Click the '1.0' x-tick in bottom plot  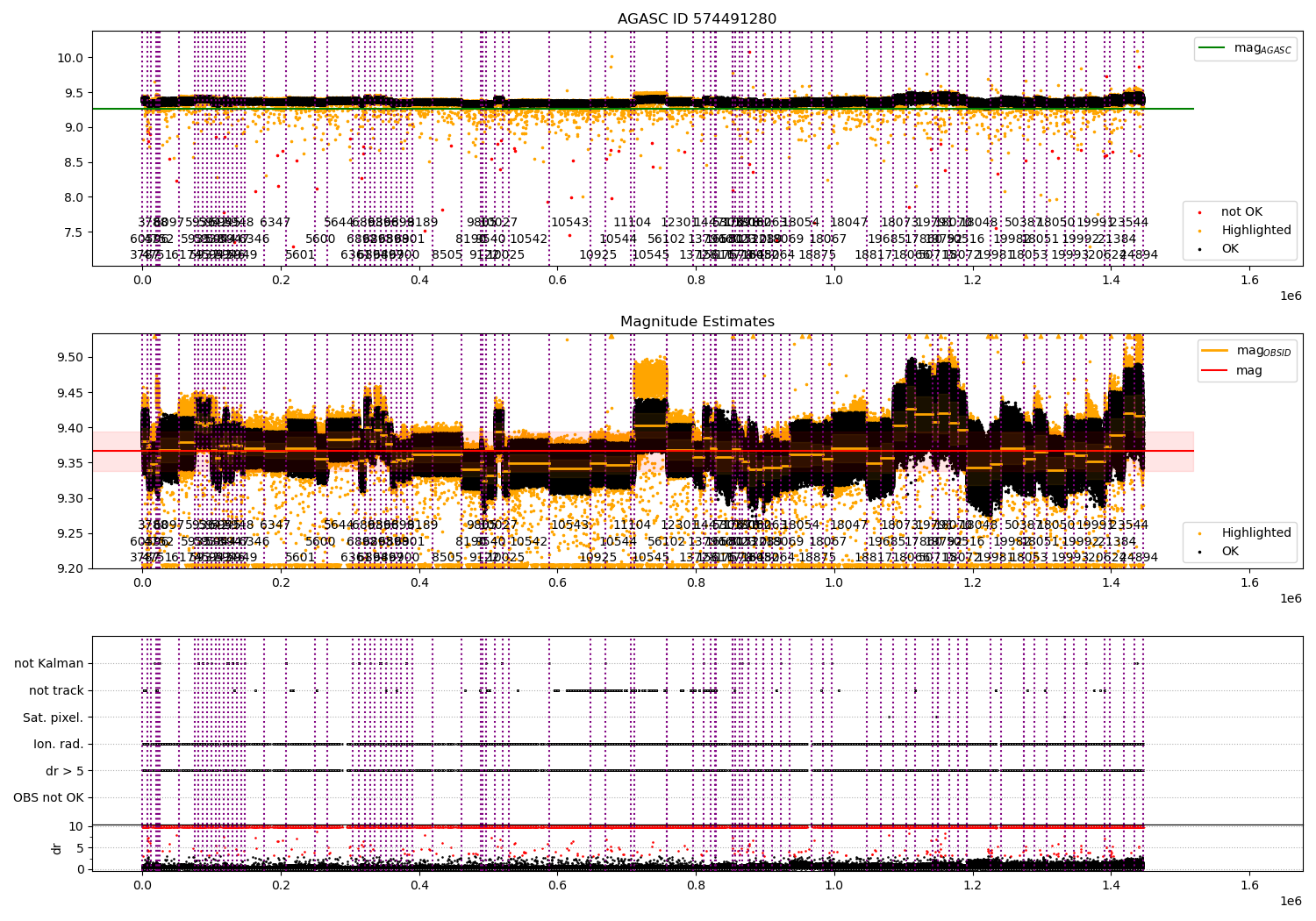(834, 886)
